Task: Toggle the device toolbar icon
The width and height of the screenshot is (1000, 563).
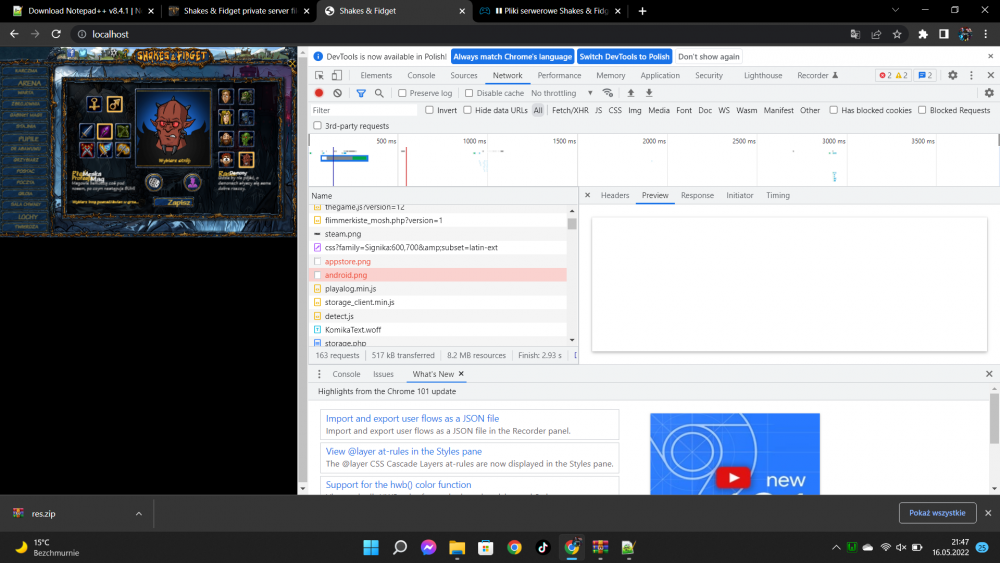Action: pyautogui.click(x=337, y=75)
